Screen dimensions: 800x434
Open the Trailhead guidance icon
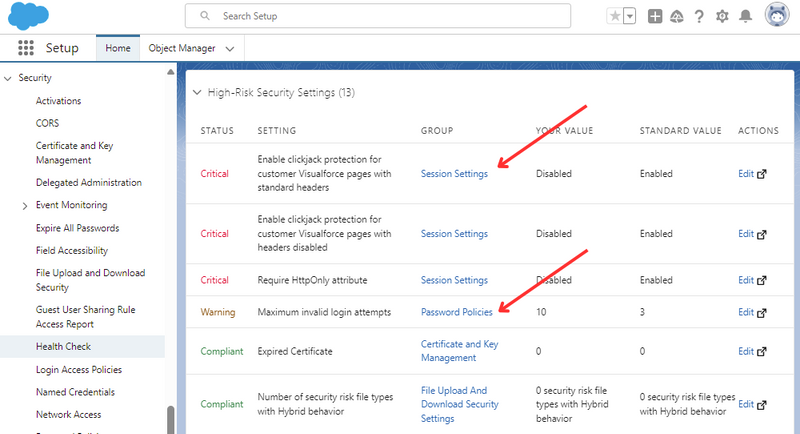677,17
